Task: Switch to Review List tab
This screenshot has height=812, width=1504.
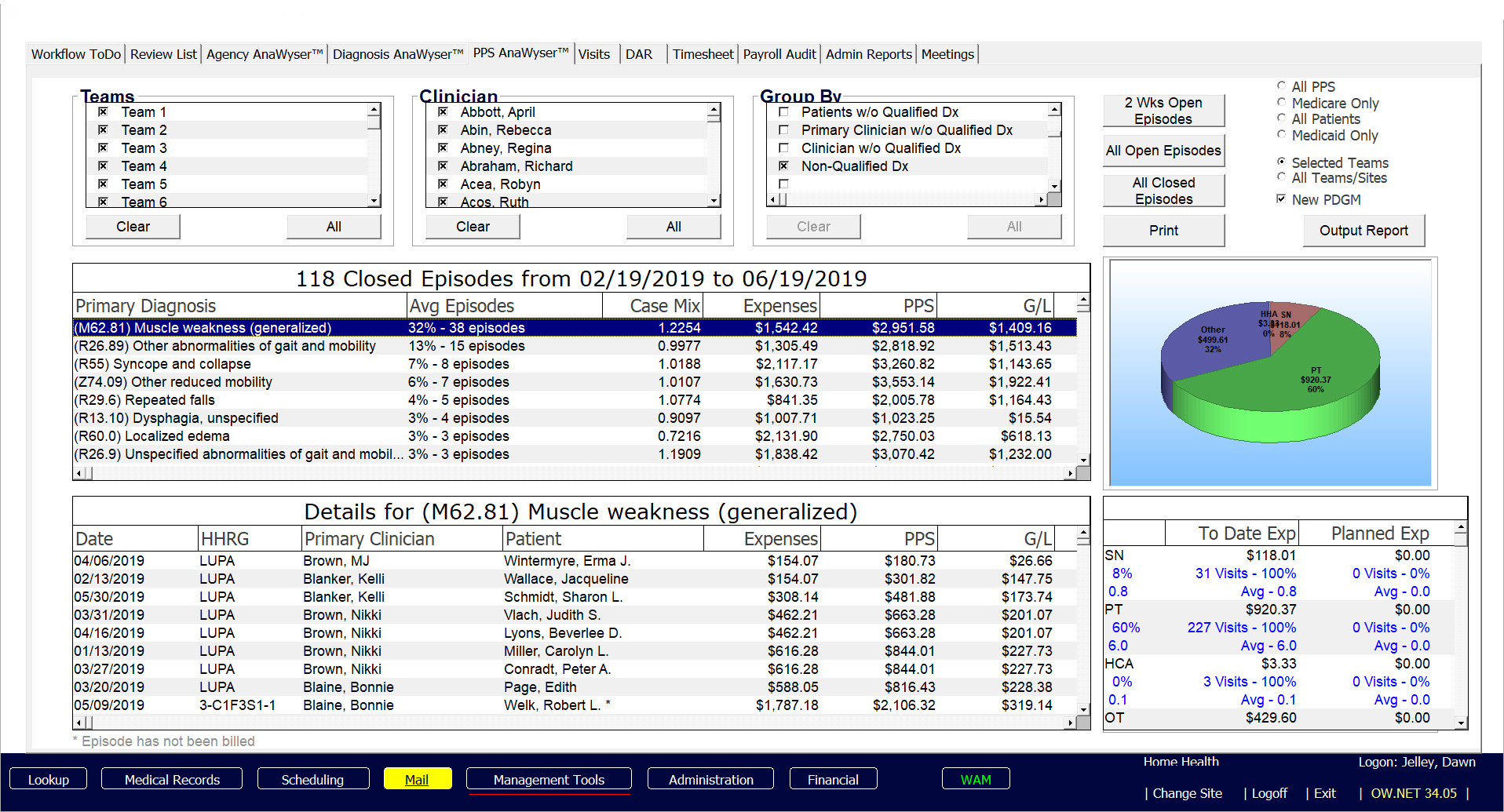Action: 163,54
